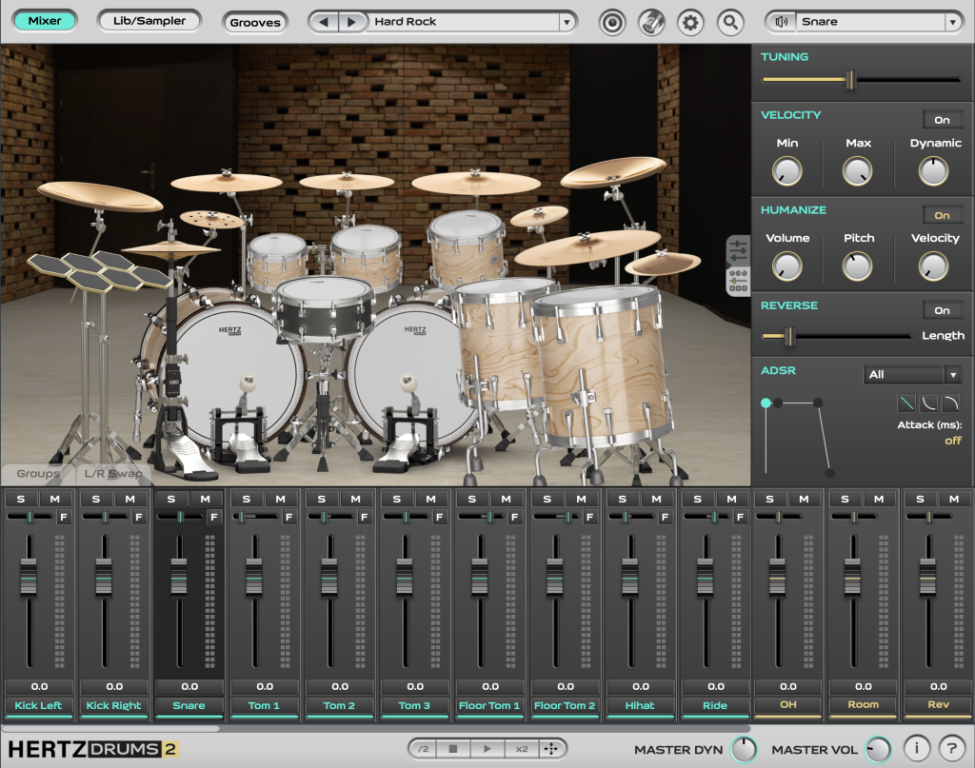This screenshot has height=768, width=975.
Task: Toggle Velocity On switch
Action: tap(941, 119)
